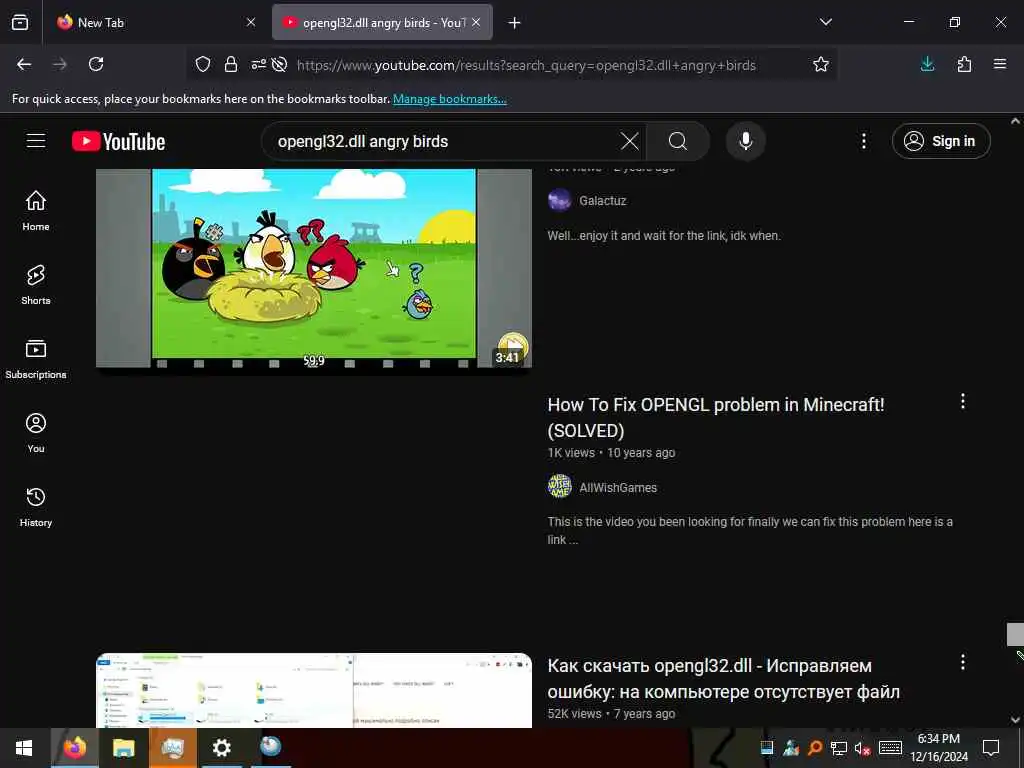The height and width of the screenshot is (768, 1024).
Task: Run search with magnifying glass button
Action: click(x=678, y=141)
